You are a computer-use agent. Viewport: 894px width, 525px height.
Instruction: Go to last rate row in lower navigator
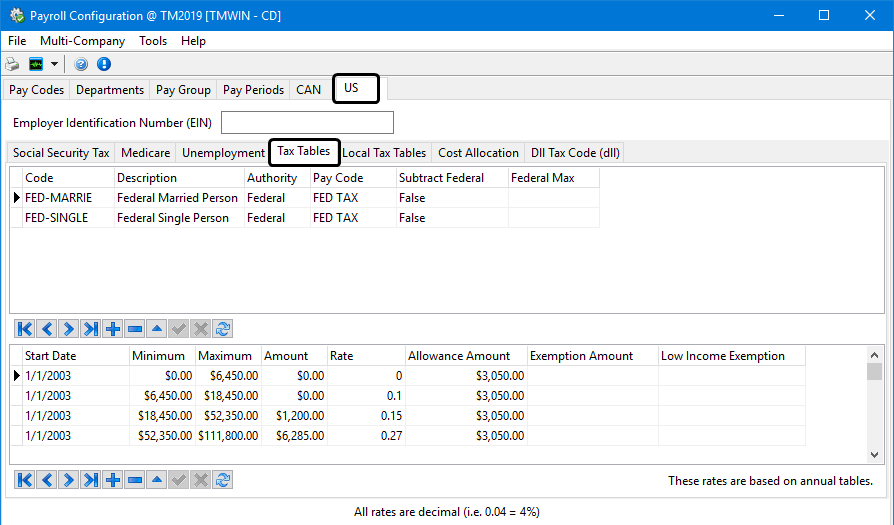click(x=91, y=481)
